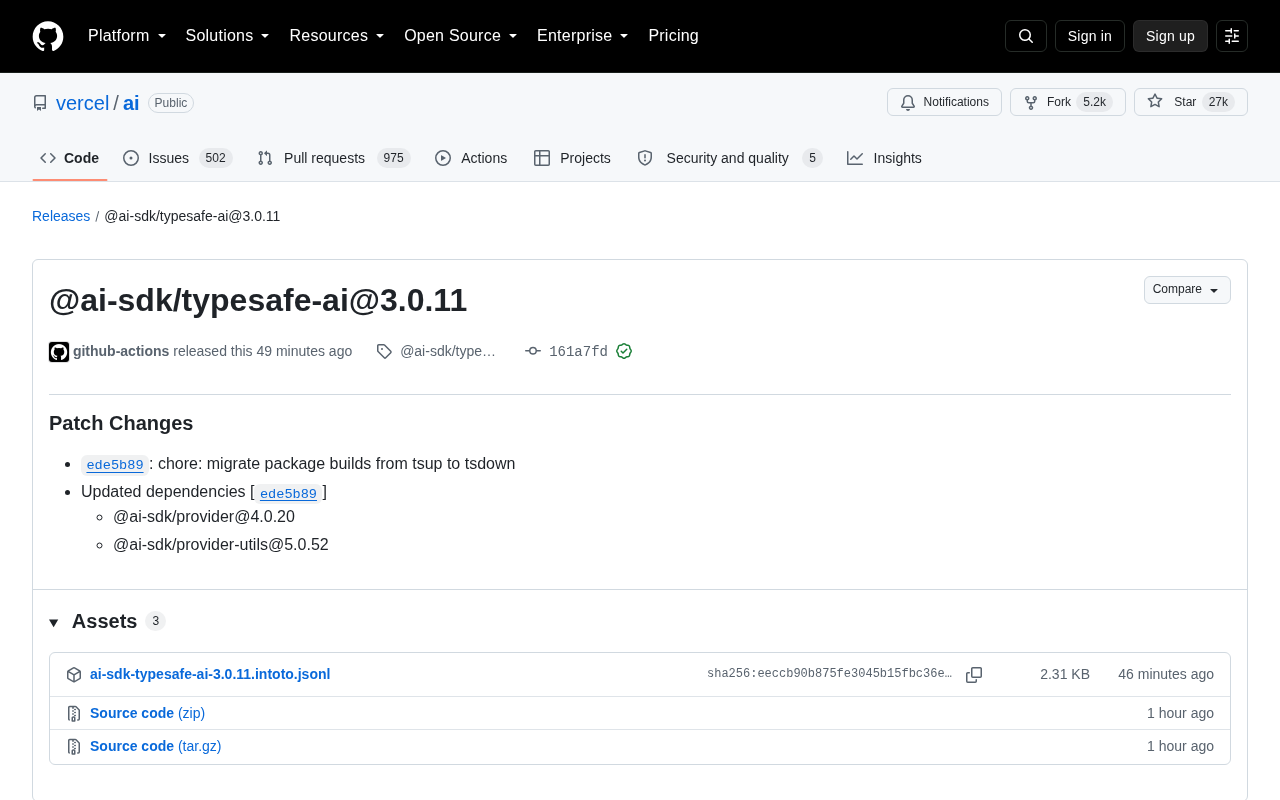Open the Pricing page
The width and height of the screenshot is (1280, 800).
pyautogui.click(x=674, y=36)
